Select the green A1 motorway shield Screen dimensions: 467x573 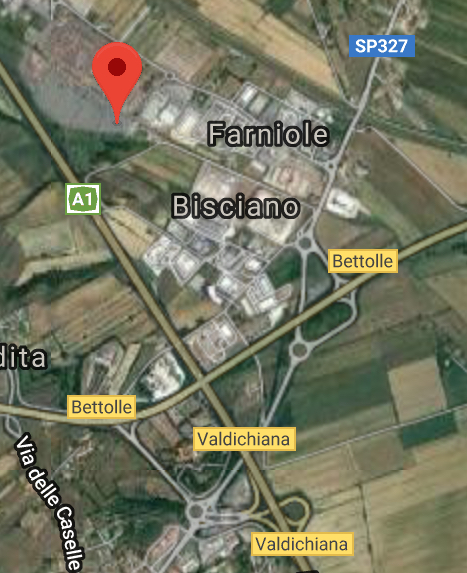pos(83,199)
